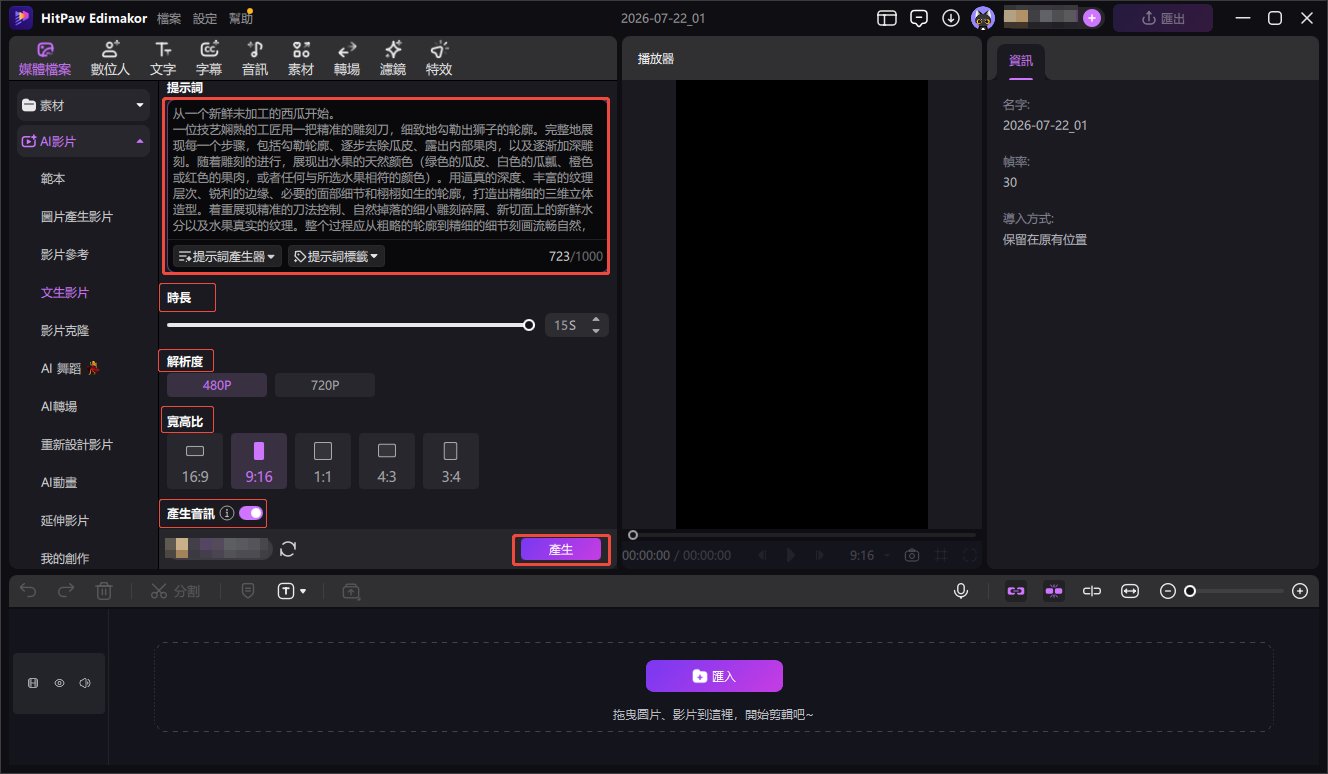Click the timeline marker icon

[x=248, y=591]
